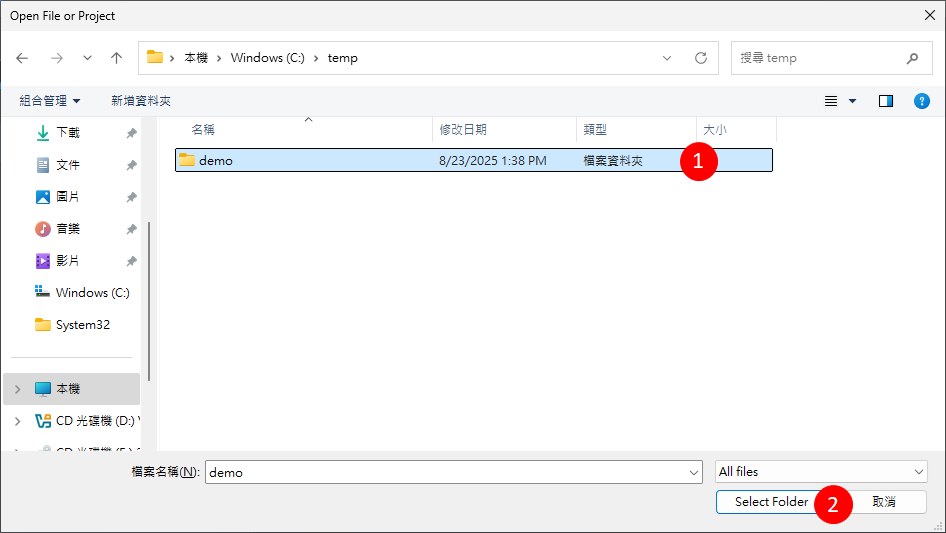Open 影片 in the sidebar
The height and width of the screenshot is (533, 946).
[68, 261]
